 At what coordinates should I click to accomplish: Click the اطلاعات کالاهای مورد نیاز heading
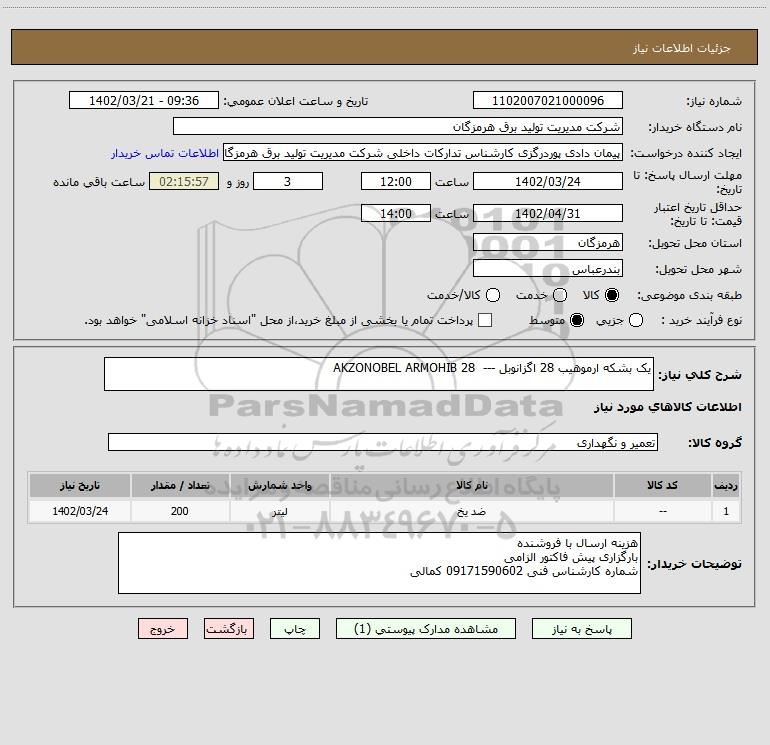click(x=668, y=407)
